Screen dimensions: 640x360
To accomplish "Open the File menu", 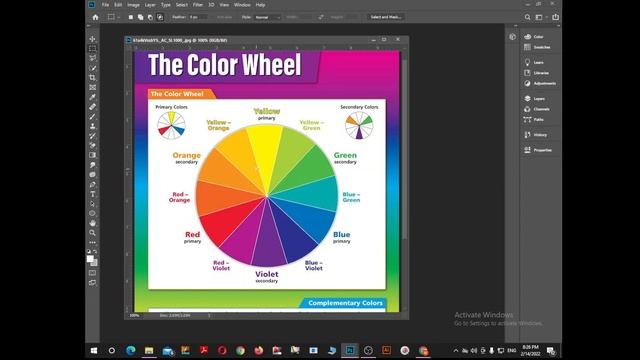I will click(x=105, y=5).
